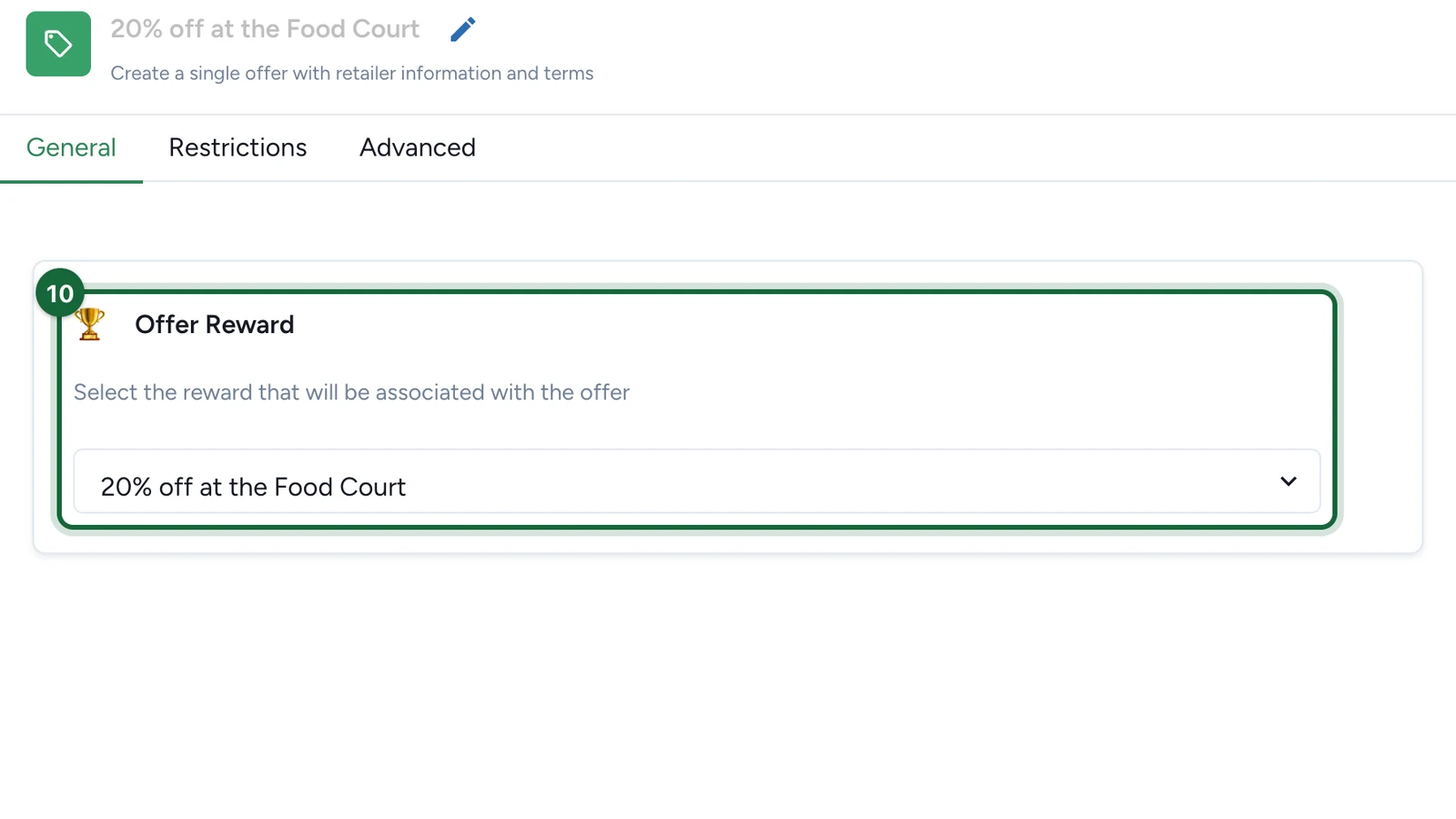Open the Restrictions tab
This screenshot has width=1456, height=819.
pos(238,147)
